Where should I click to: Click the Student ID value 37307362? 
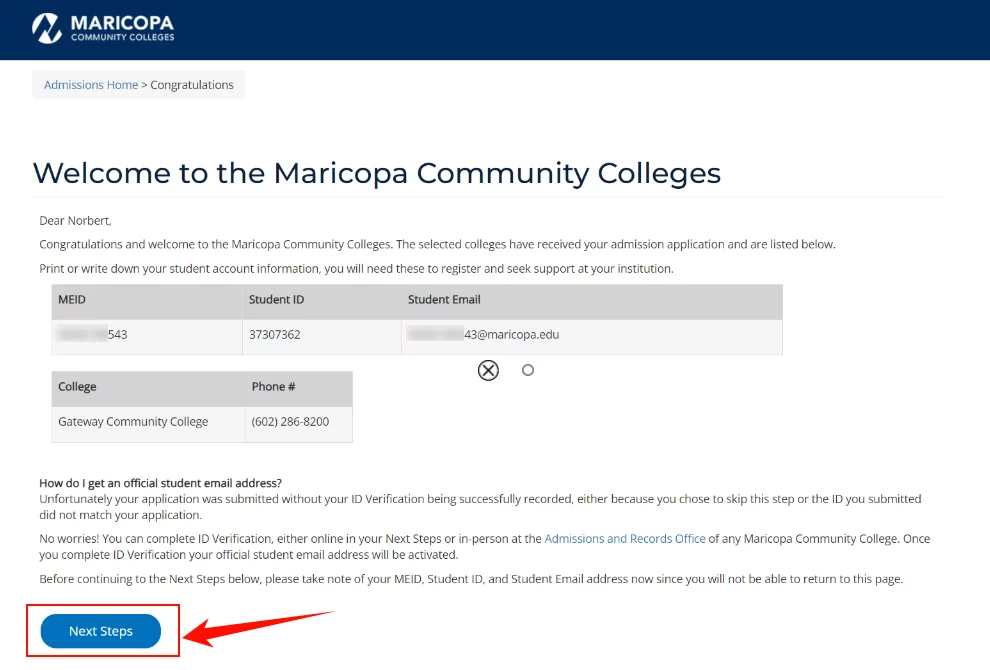click(x=274, y=335)
